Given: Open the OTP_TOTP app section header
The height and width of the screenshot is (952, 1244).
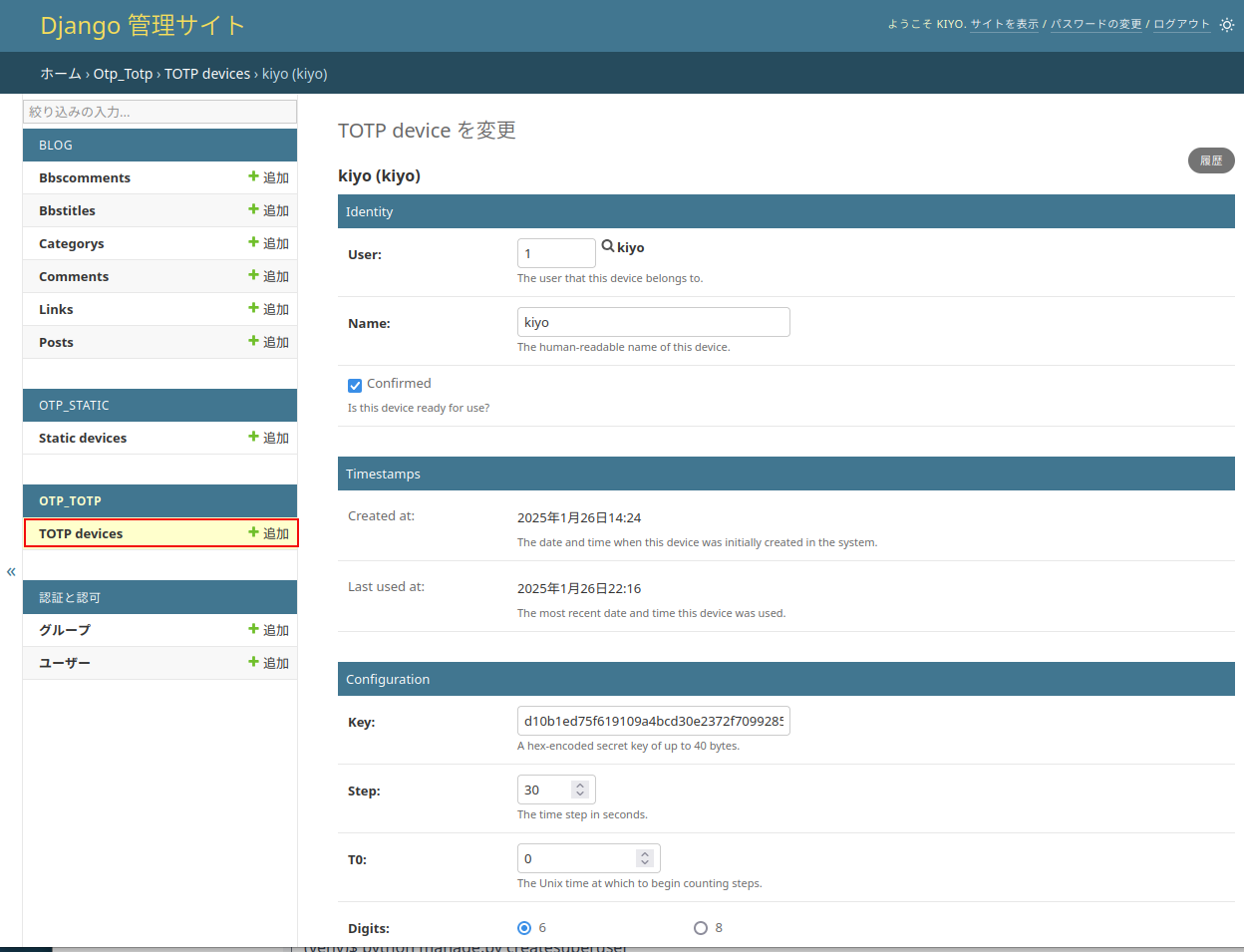Looking at the screenshot, I should tap(70, 501).
